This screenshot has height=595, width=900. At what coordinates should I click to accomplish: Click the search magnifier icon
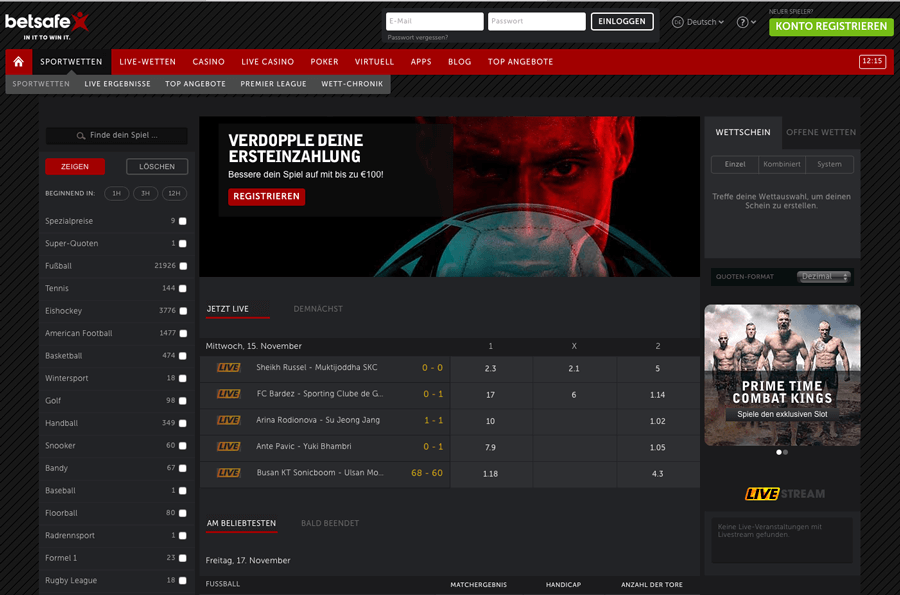pos(81,135)
